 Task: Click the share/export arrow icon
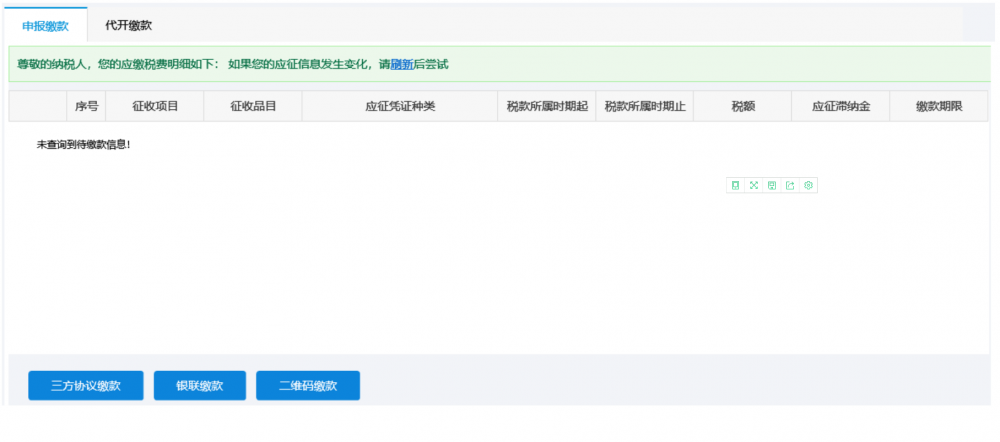(790, 185)
